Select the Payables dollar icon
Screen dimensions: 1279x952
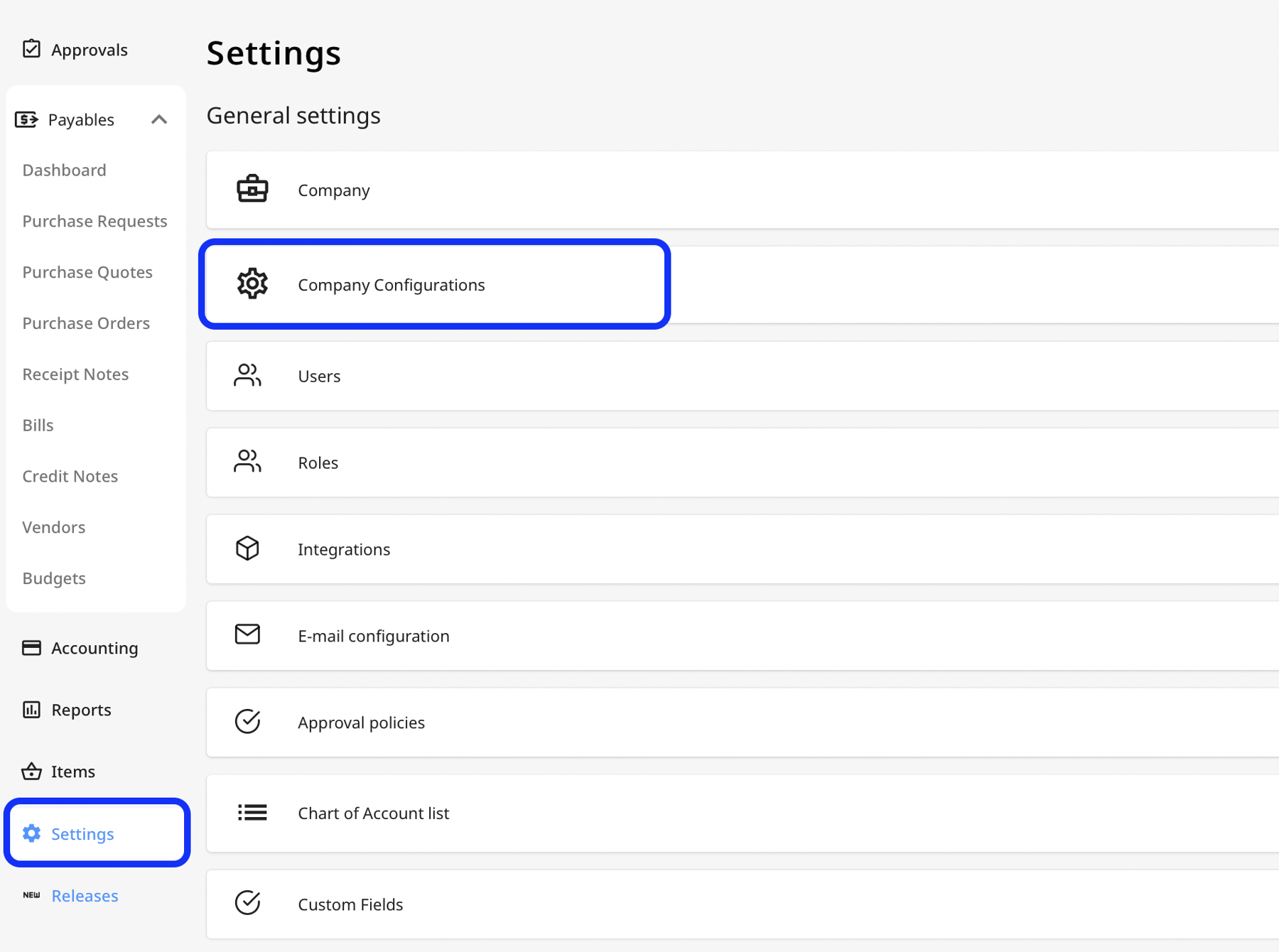(x=26, y=119)
